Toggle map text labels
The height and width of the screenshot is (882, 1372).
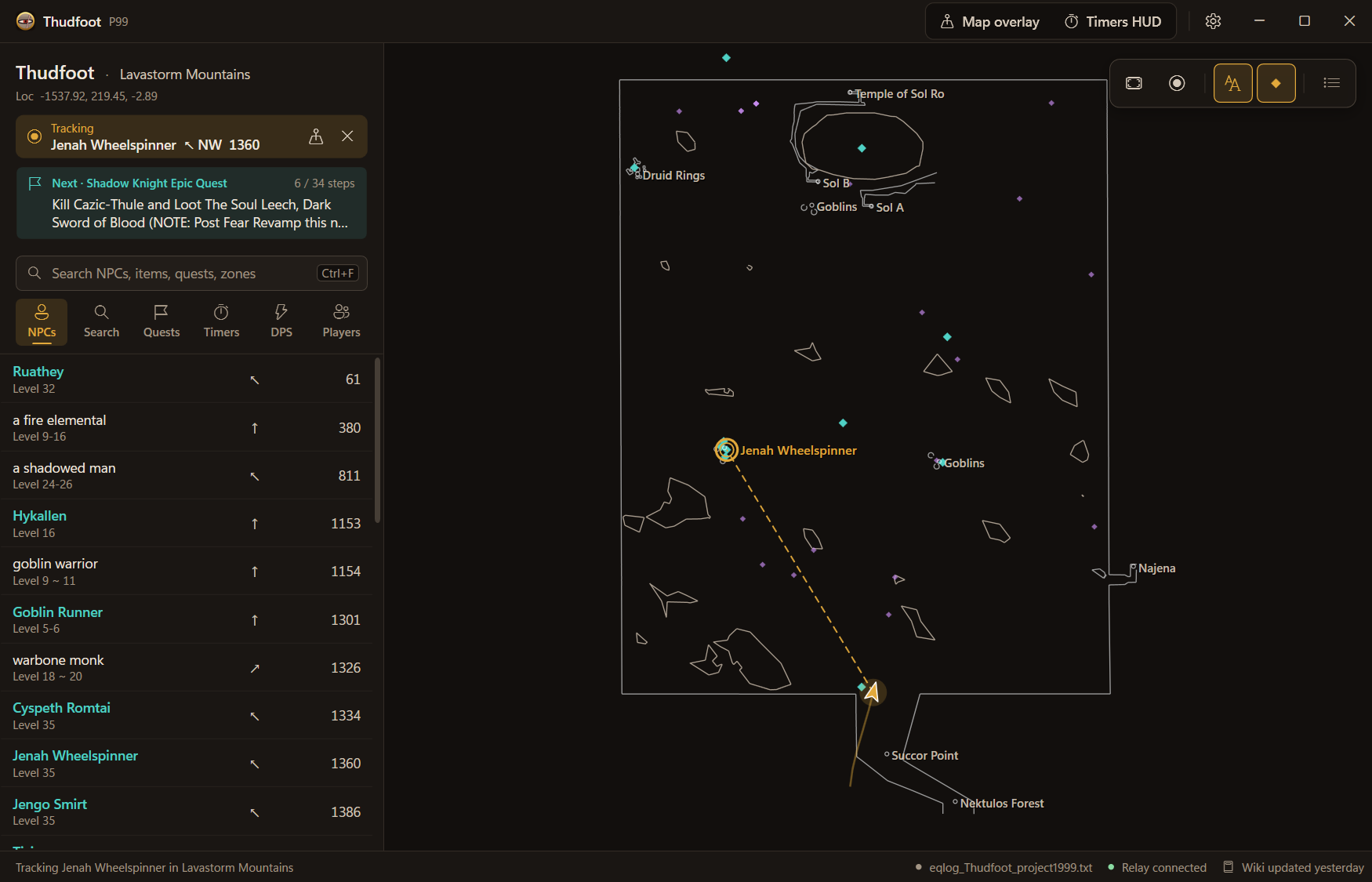click(1232, 83)
